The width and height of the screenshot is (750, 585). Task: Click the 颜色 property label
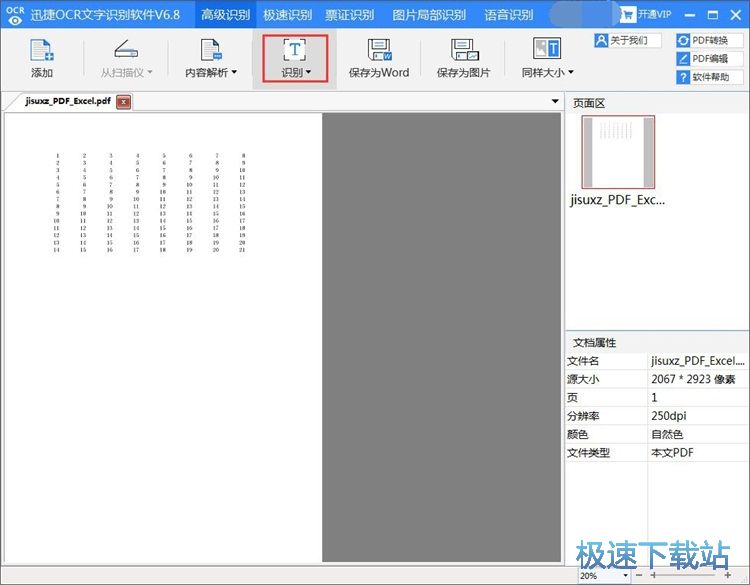(x=578, y=434)
